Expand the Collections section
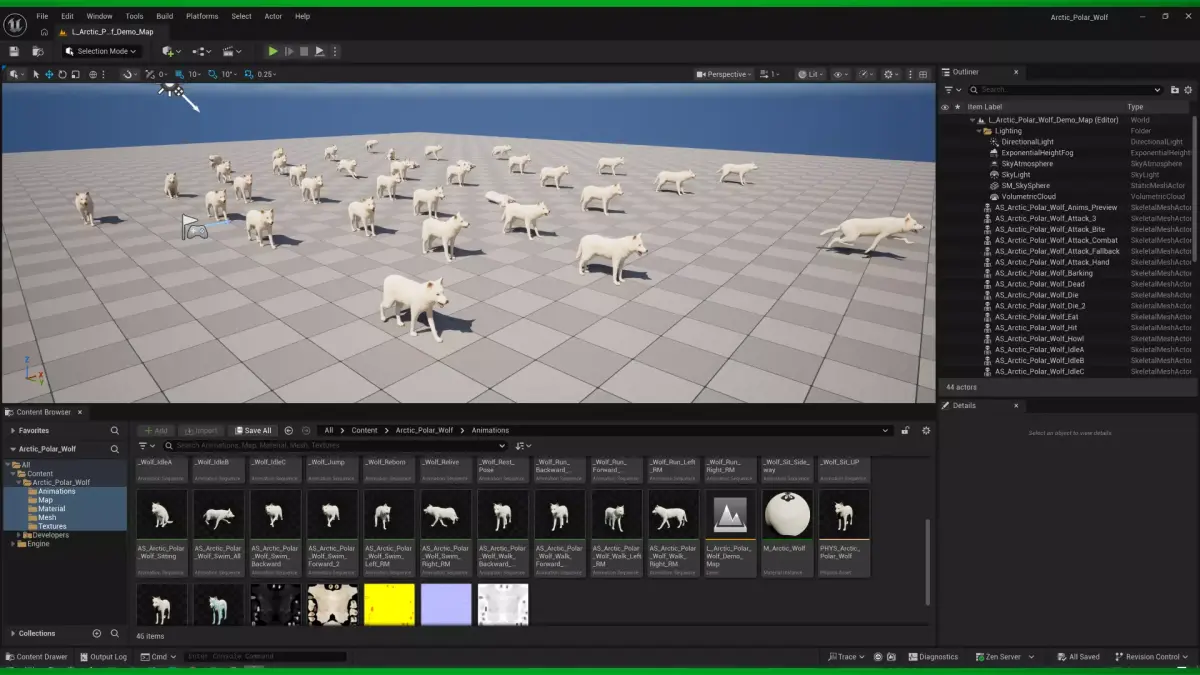This screenshot has height=675, width=1200. click(x=12, y=633)
